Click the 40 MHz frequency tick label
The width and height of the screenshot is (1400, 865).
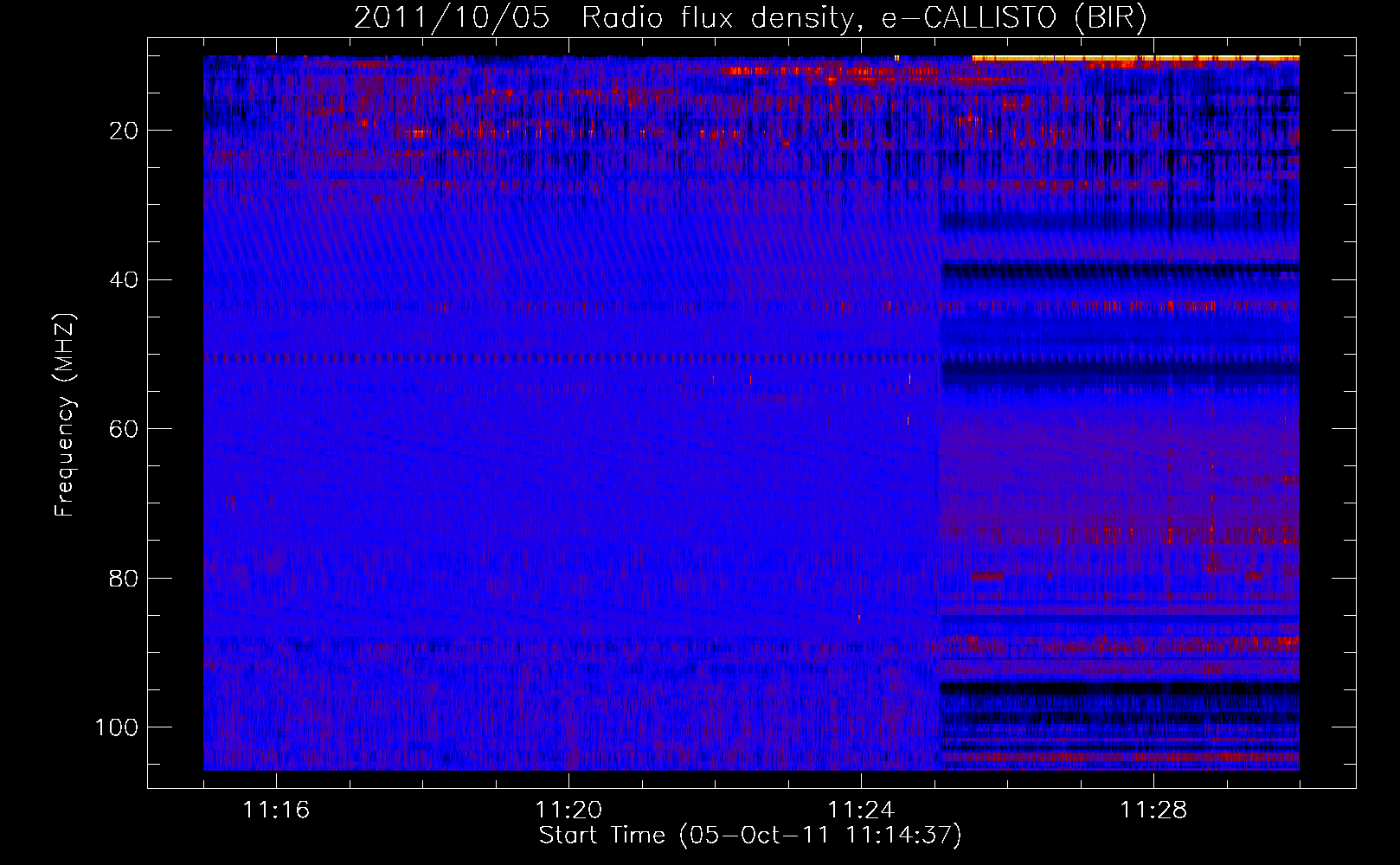[x=124, y=279]
